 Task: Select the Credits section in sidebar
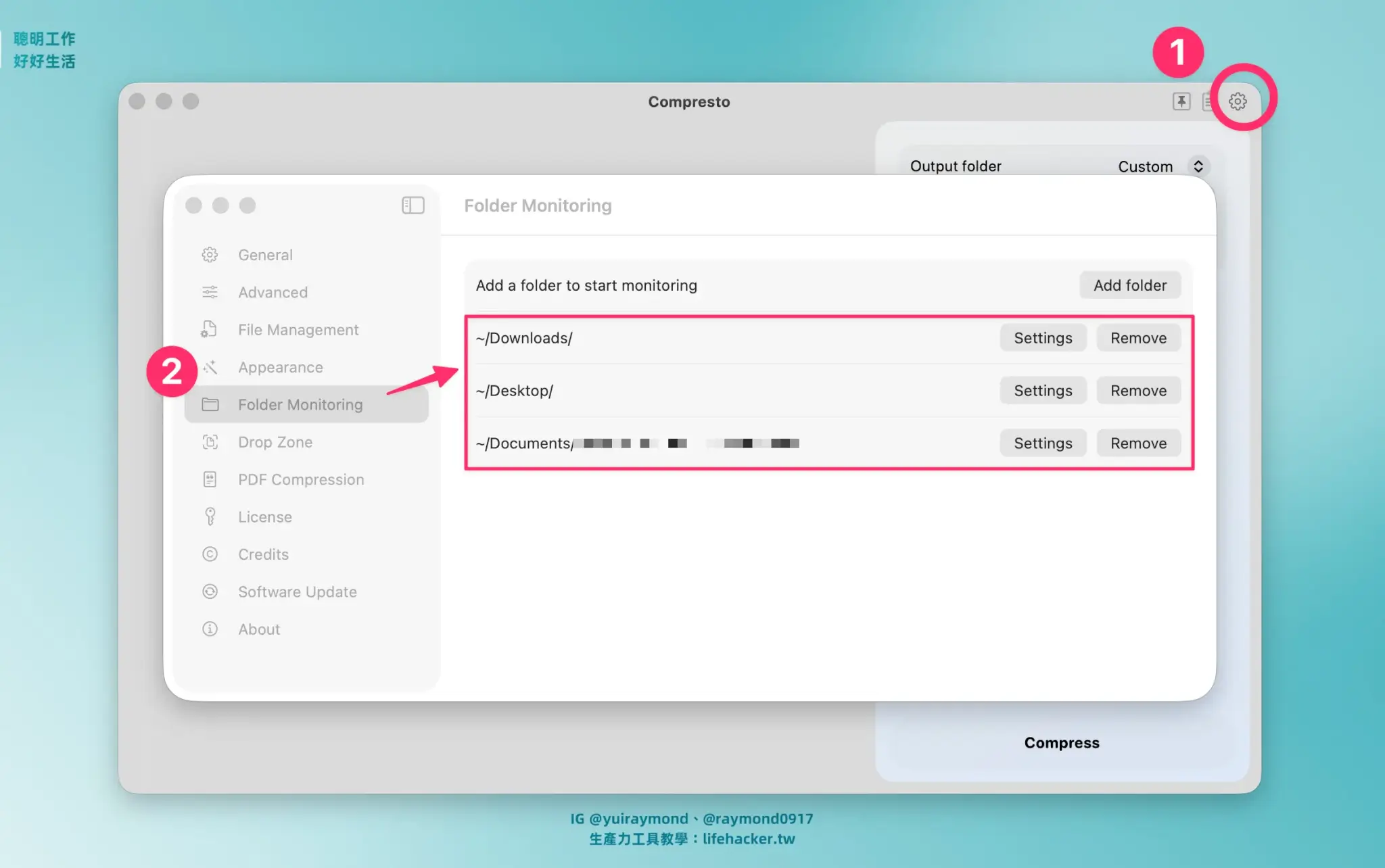[263, 554]
